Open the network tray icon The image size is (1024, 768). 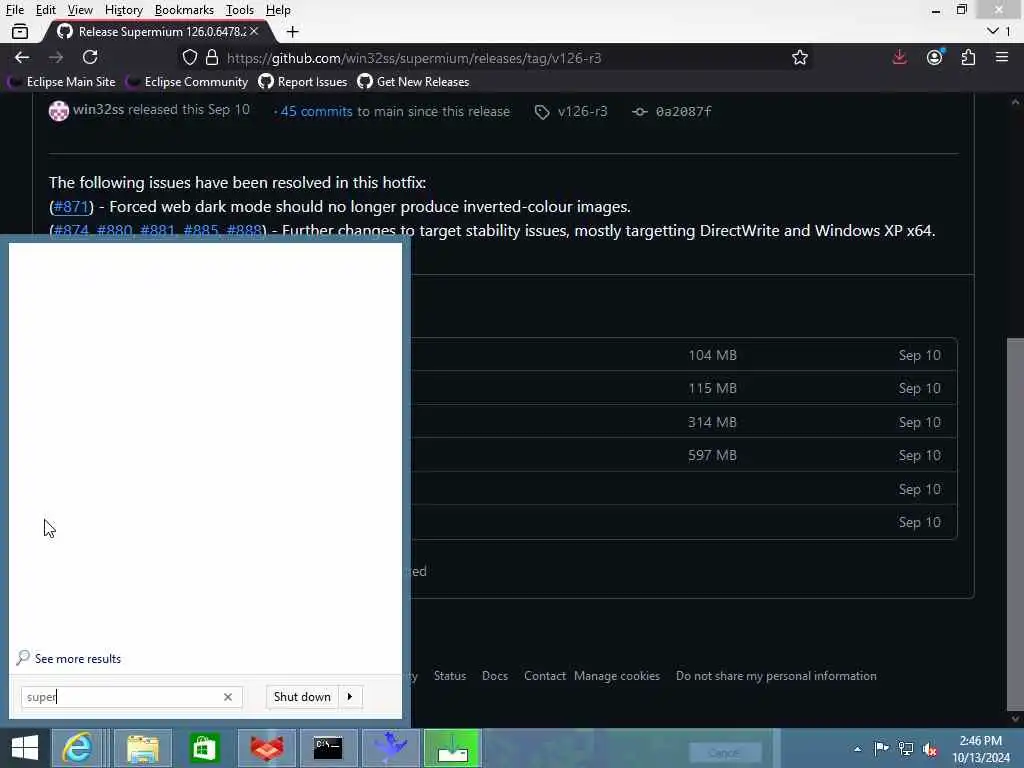point(906,748)
